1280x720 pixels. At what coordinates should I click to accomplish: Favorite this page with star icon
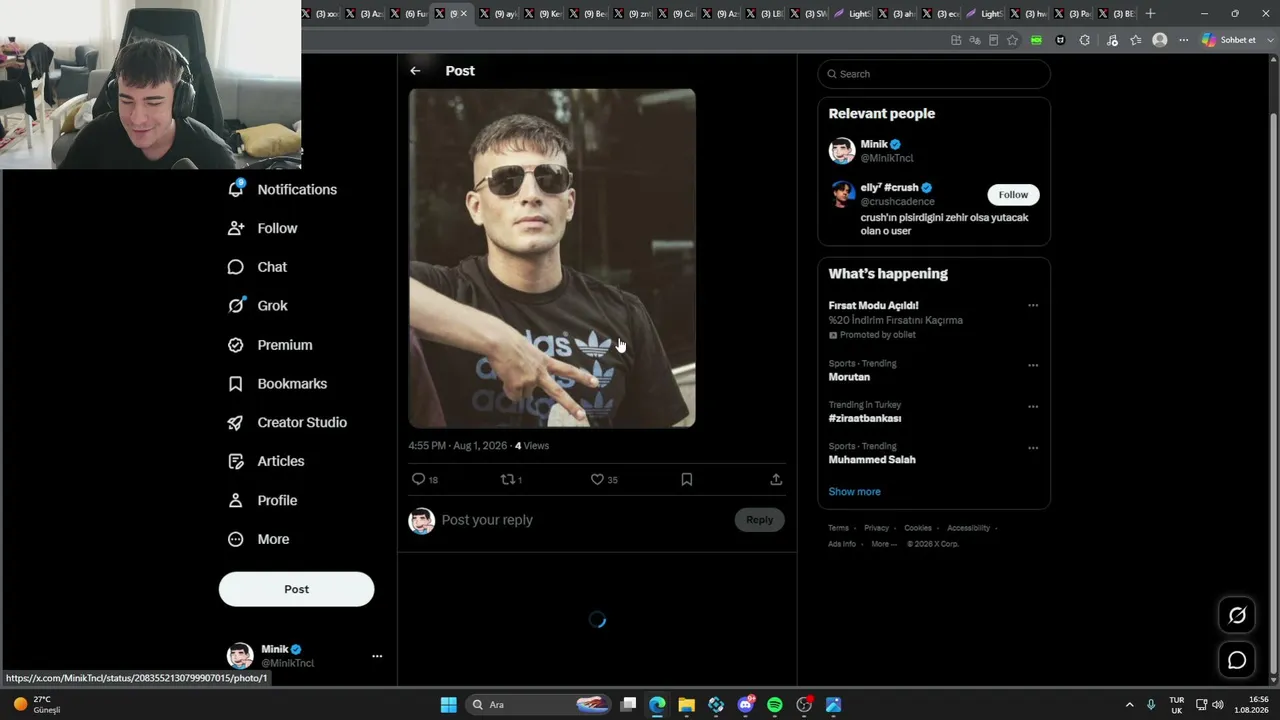[x=1013, y=40]
